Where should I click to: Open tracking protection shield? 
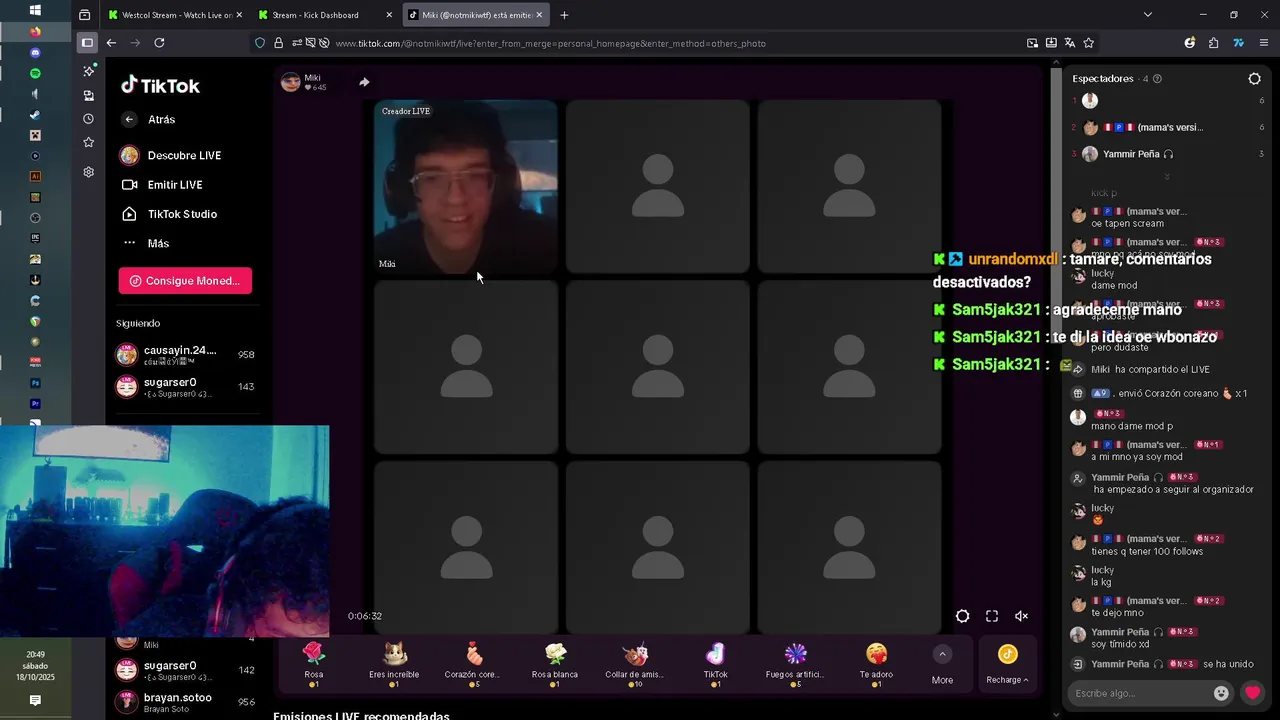click(x=260, y=43)
